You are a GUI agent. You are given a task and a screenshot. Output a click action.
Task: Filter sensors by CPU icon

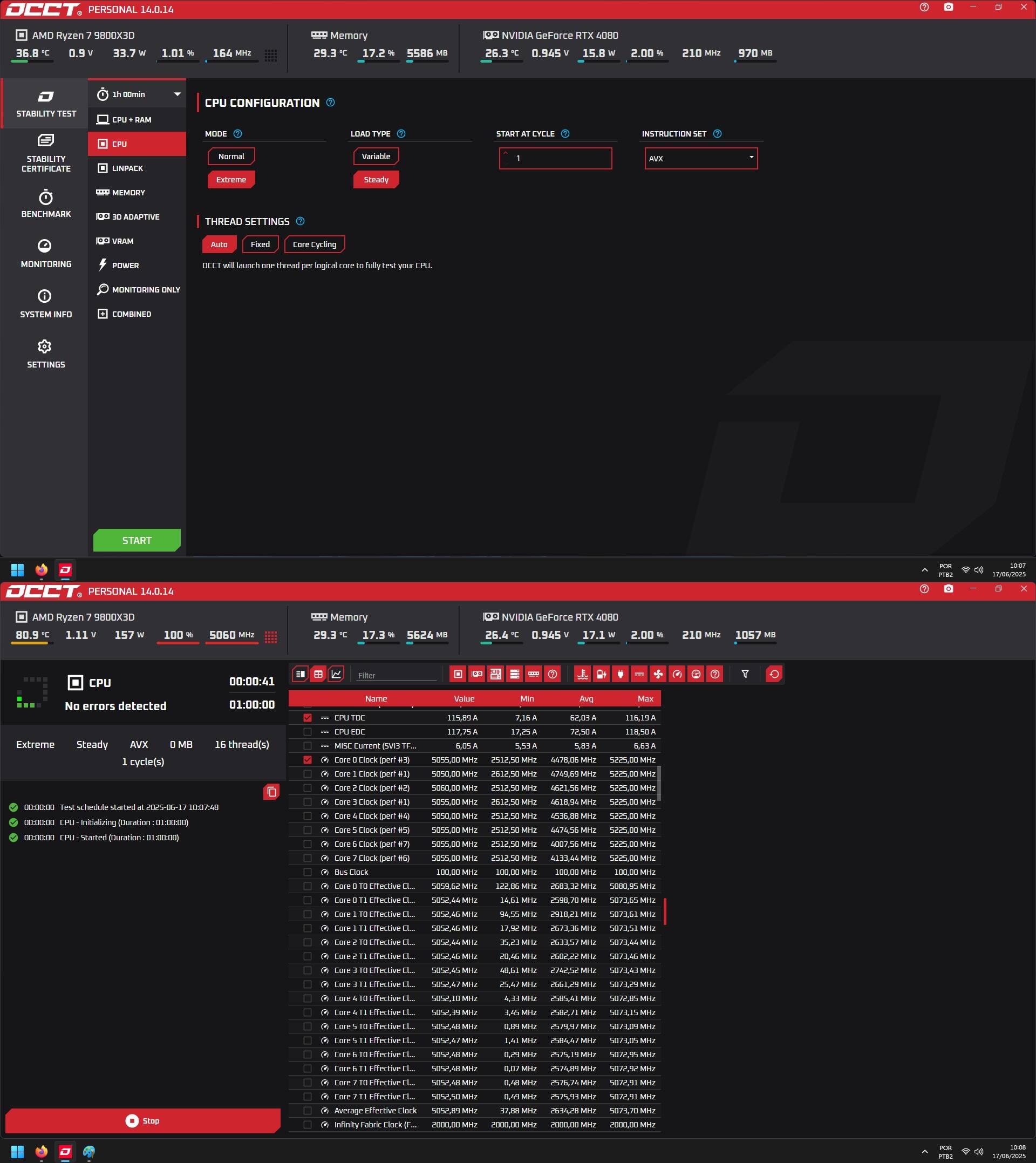pos(458,674)
